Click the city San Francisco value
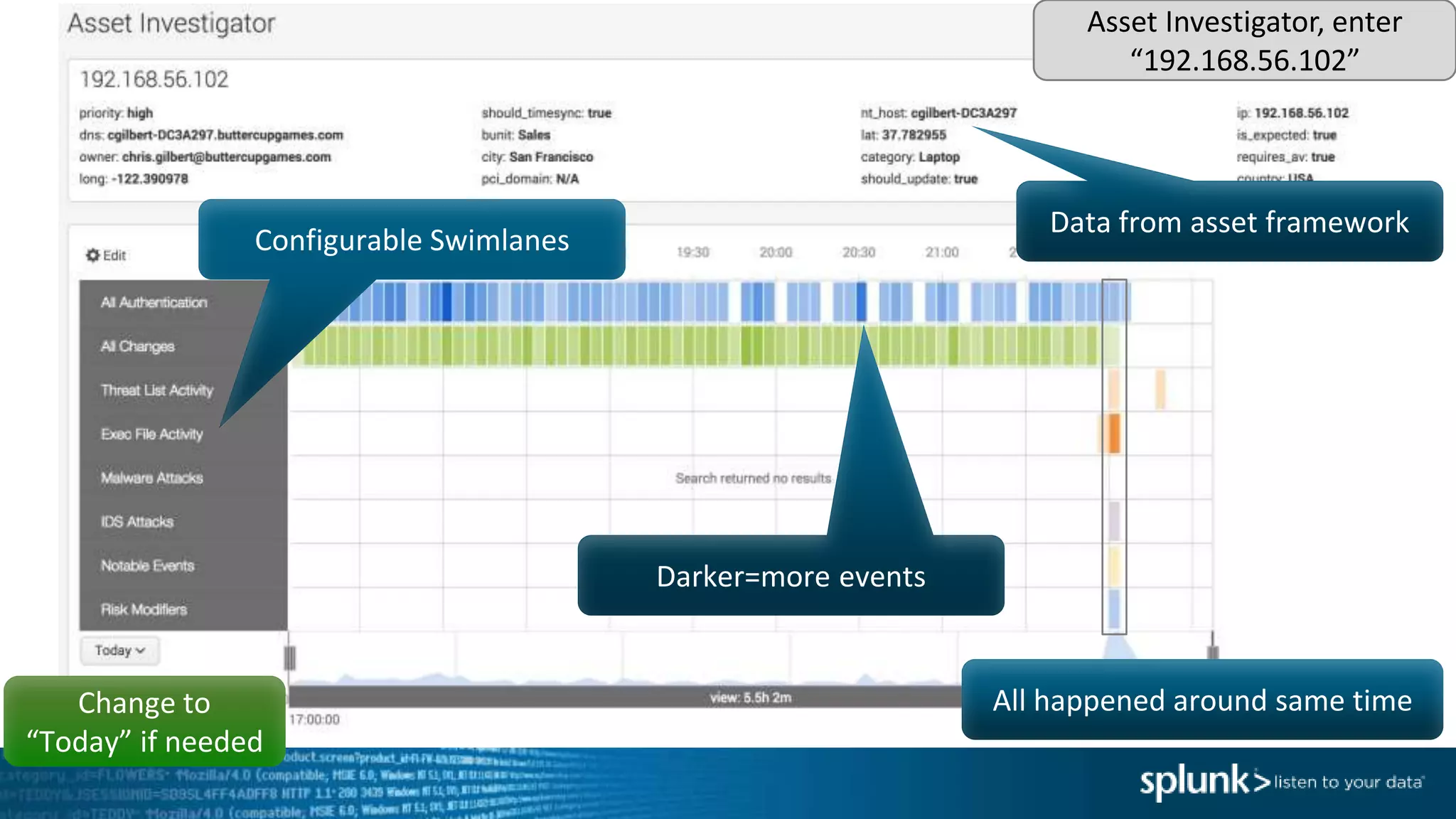1456x819 pixels. [x=551, y=157]
